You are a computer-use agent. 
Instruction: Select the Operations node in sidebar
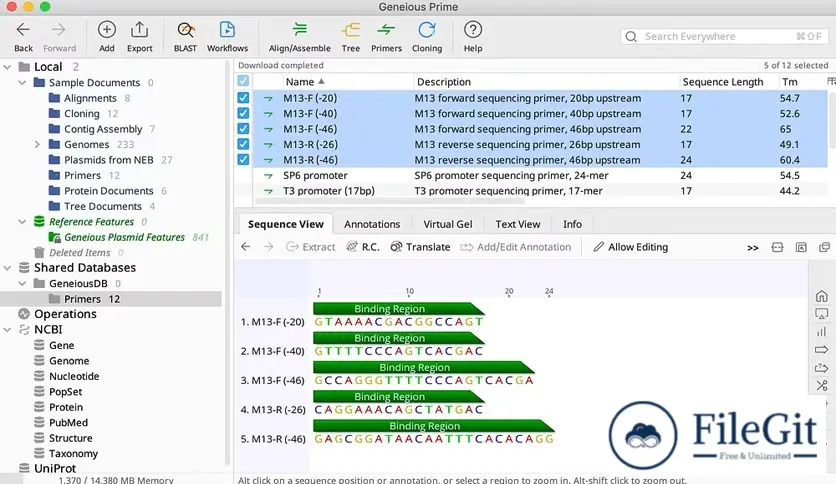(x=65, y=314)
